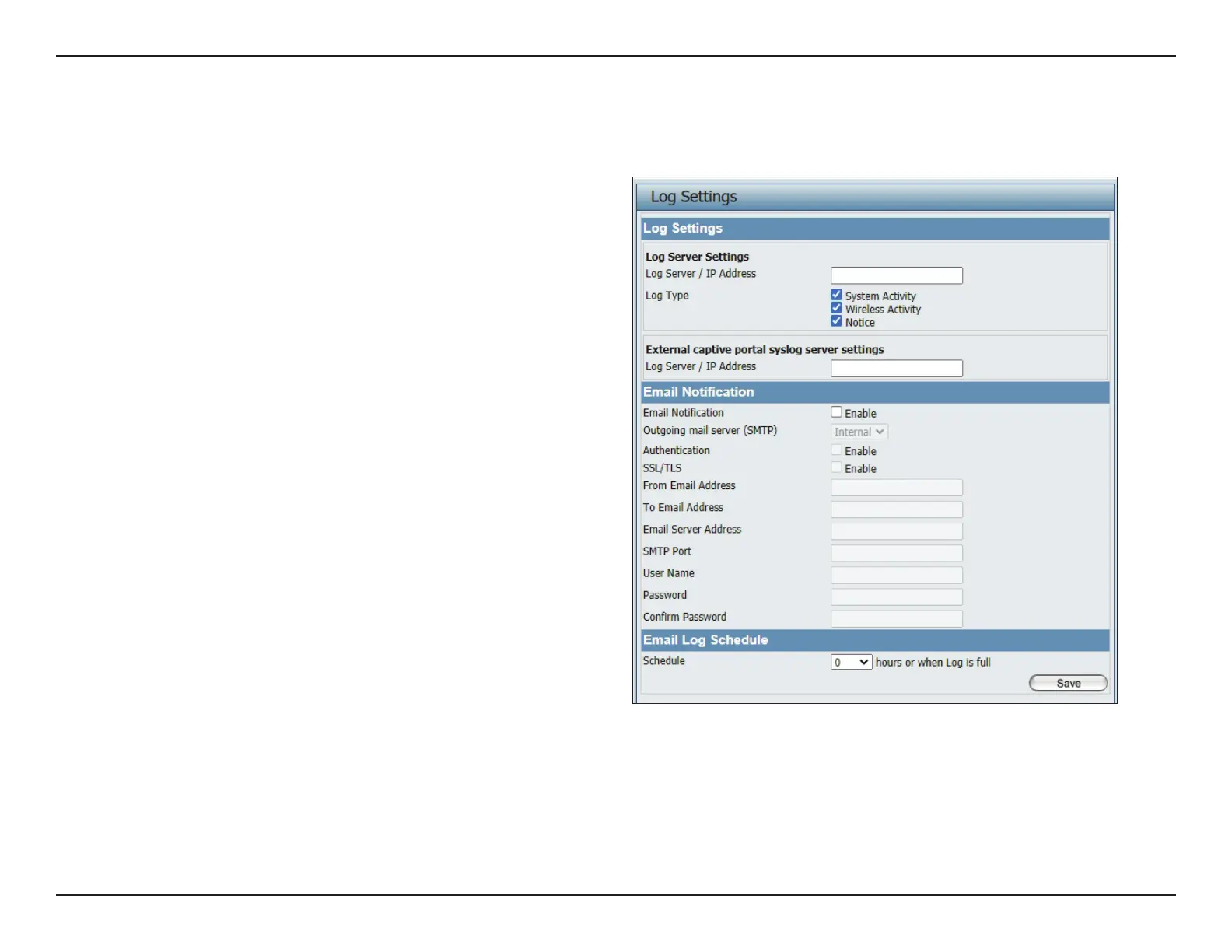
Task: Click the To Email Address field
Action: [896, 509]
